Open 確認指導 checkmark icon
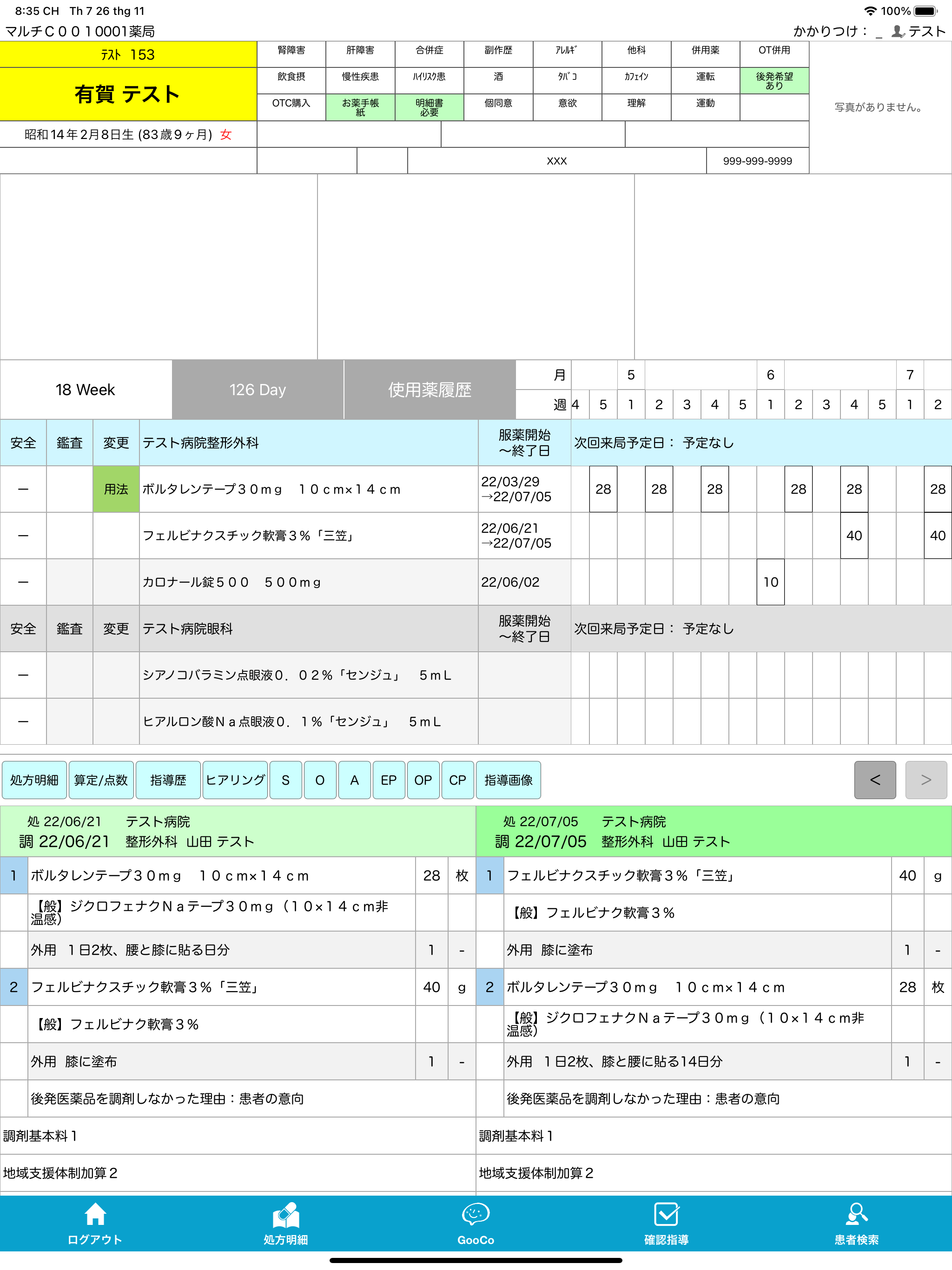Image resolution: width=952 pixels, height=1270 pixels. pyautogui.click(x=666, y=1224)
